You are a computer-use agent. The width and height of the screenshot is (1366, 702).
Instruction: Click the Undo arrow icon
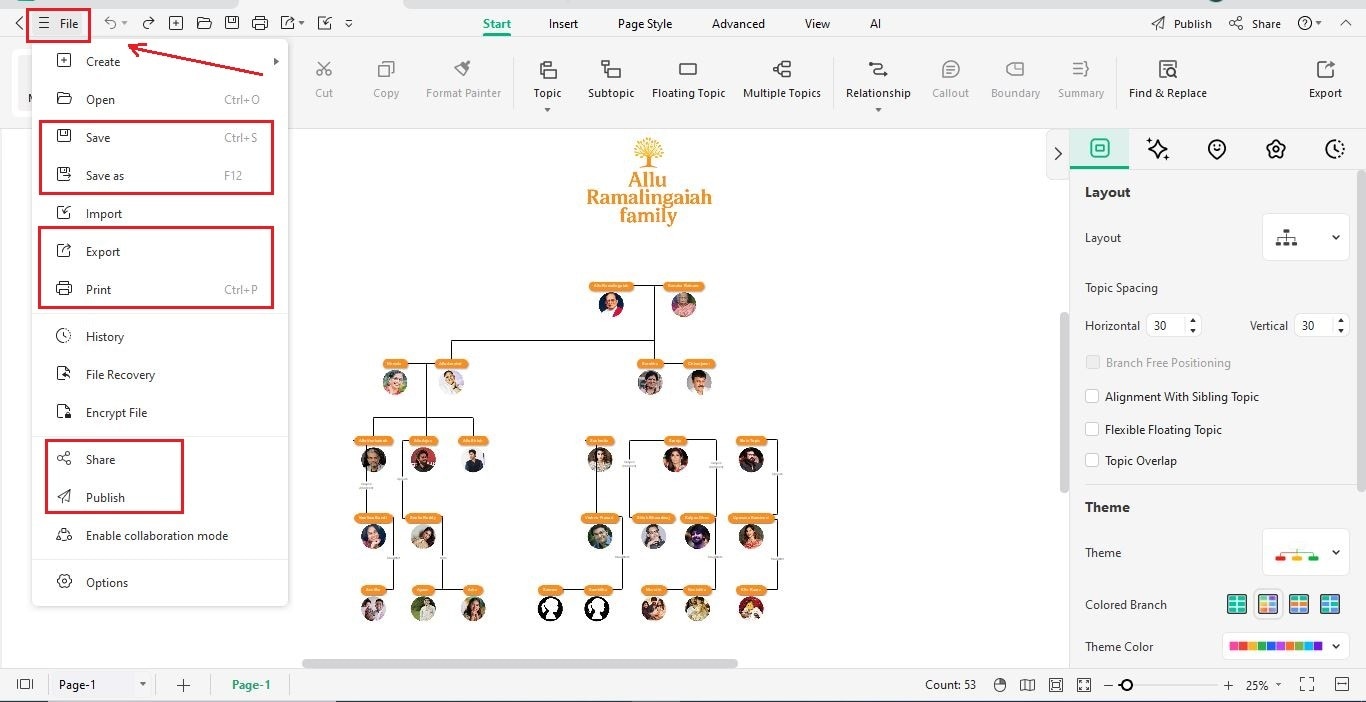110,23
